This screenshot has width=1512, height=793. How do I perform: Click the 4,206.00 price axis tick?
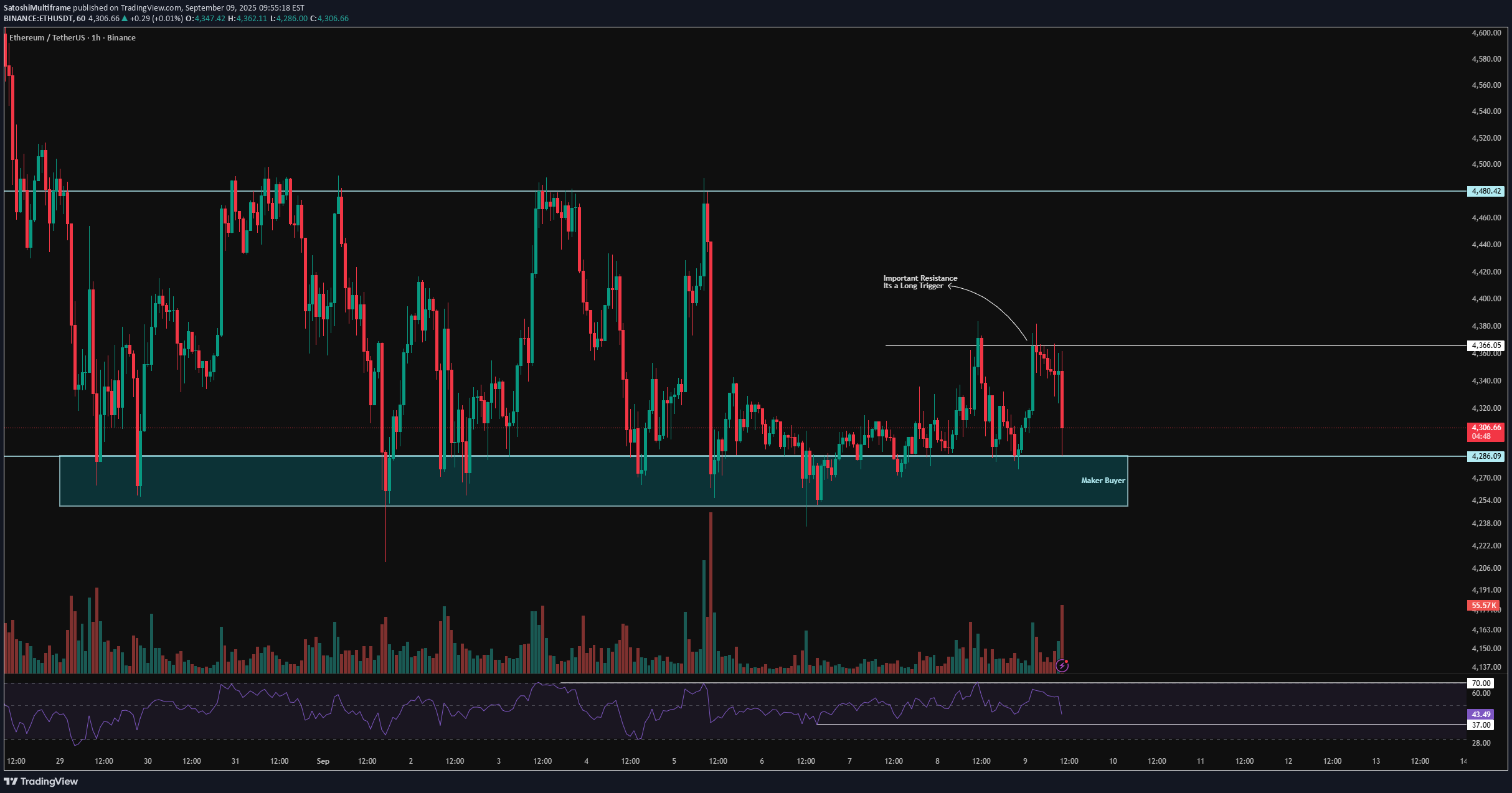[x=1485, y=568]
